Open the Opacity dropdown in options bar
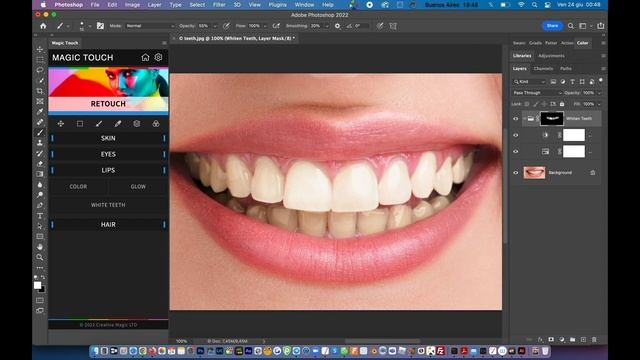The width and height of the screenshot is (640, 360). (x=215, y=26)
